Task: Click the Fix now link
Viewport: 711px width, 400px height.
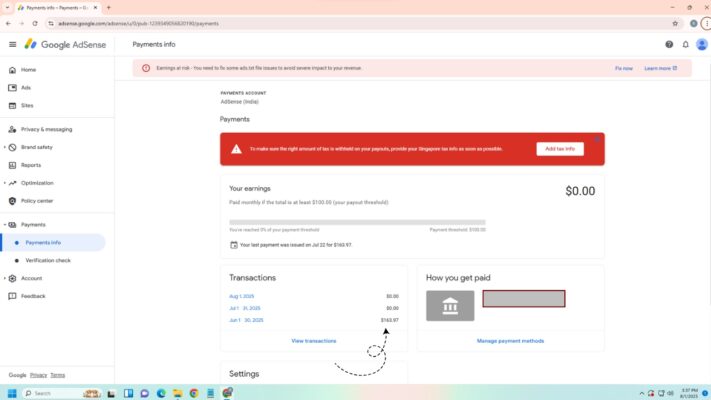Action: [623, 68]
